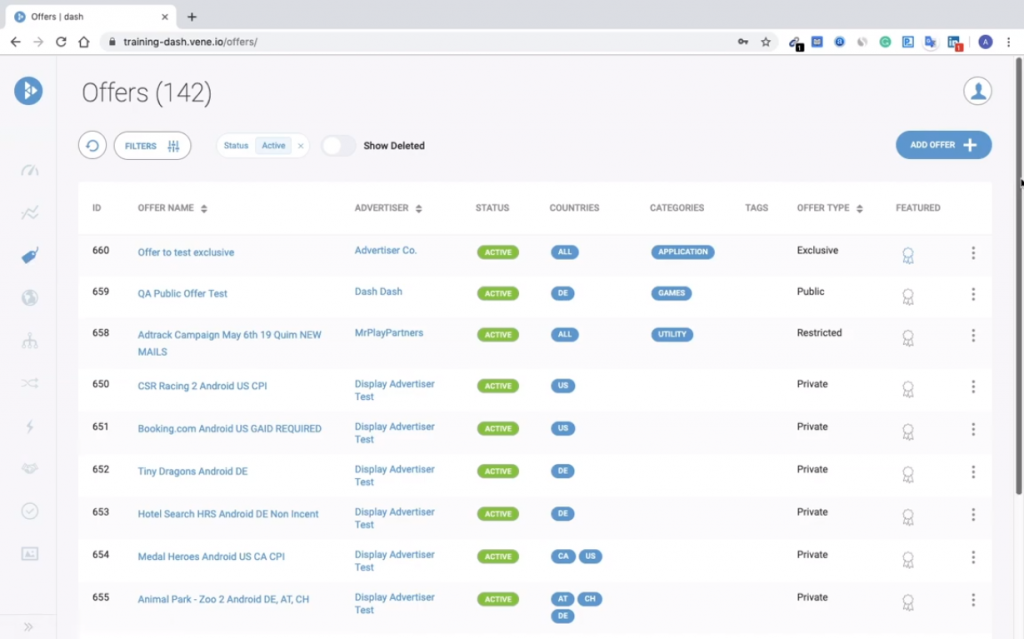Screen dimensions: 1024x639
Task: Select the globe icon in sidebar
Action: click(x=30, y=297)
